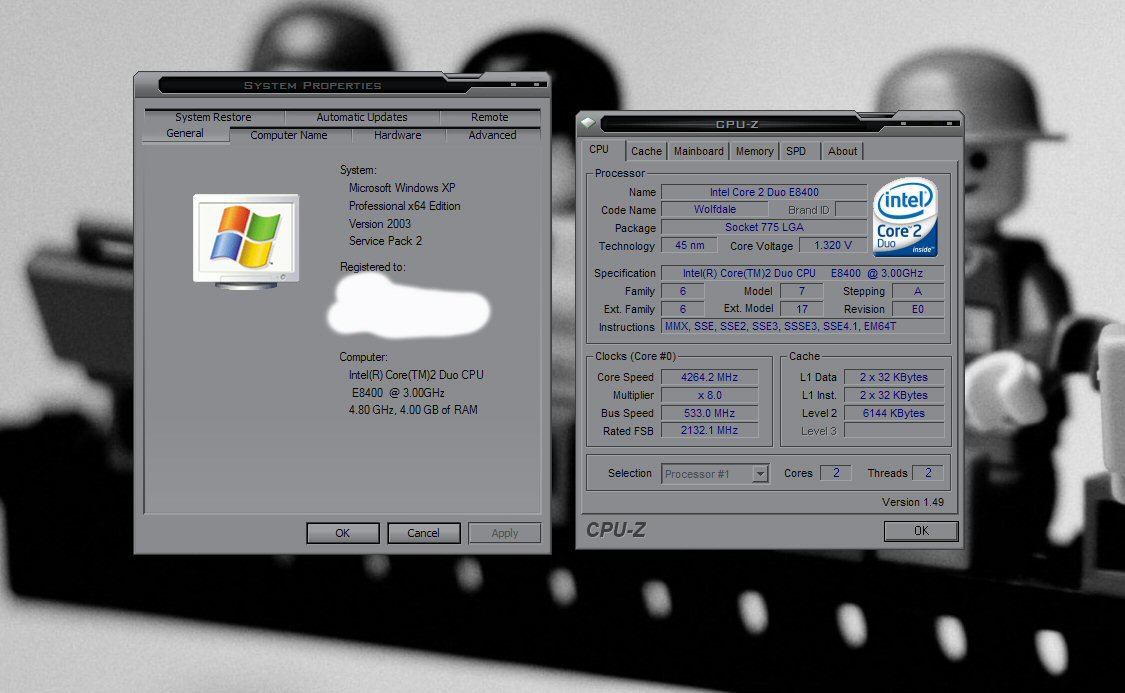Open the Processor #1 selection dropdown
1125x693 pixels.
point(760,474)
